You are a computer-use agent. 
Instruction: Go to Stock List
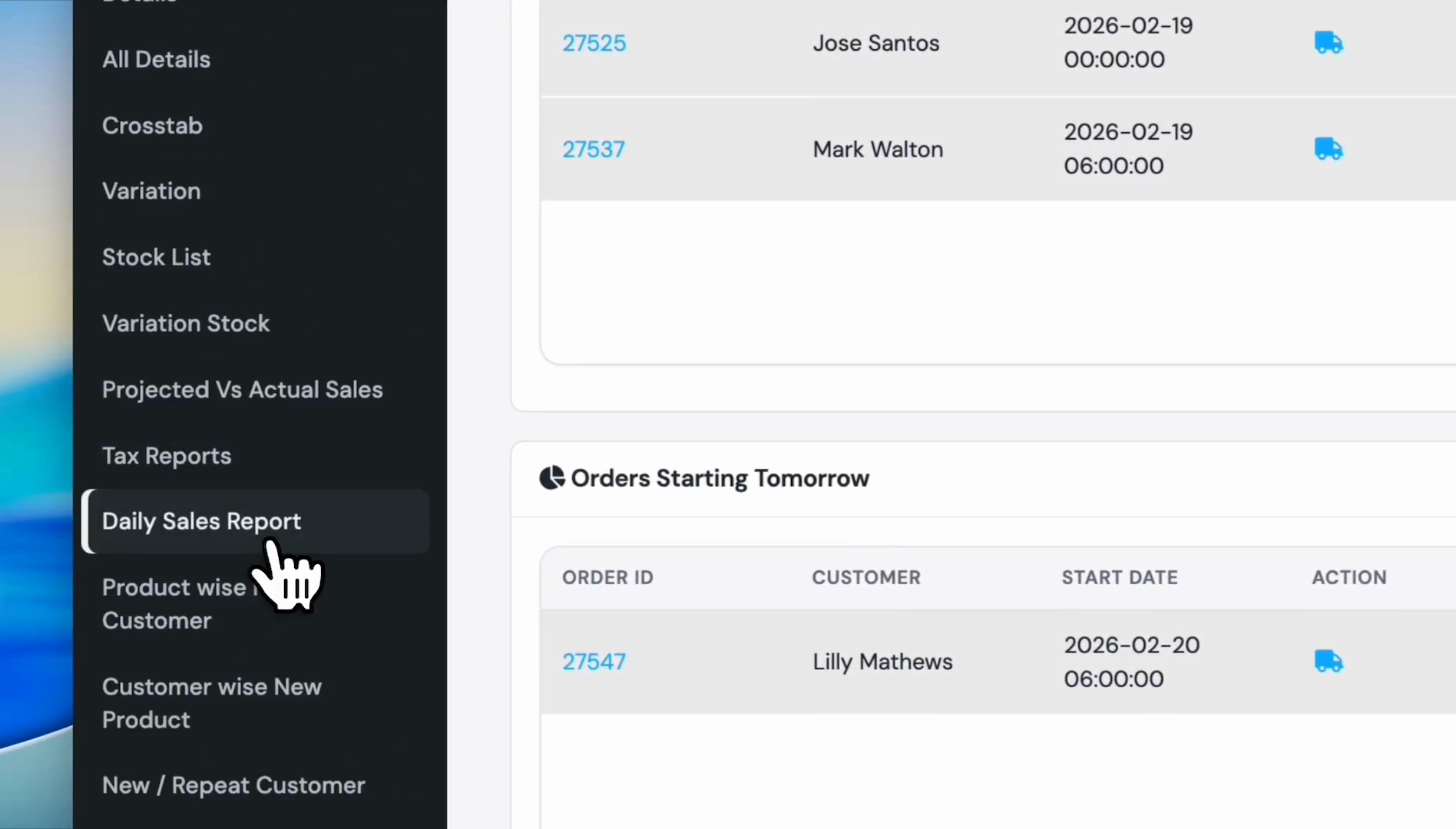tap(156, 257)
